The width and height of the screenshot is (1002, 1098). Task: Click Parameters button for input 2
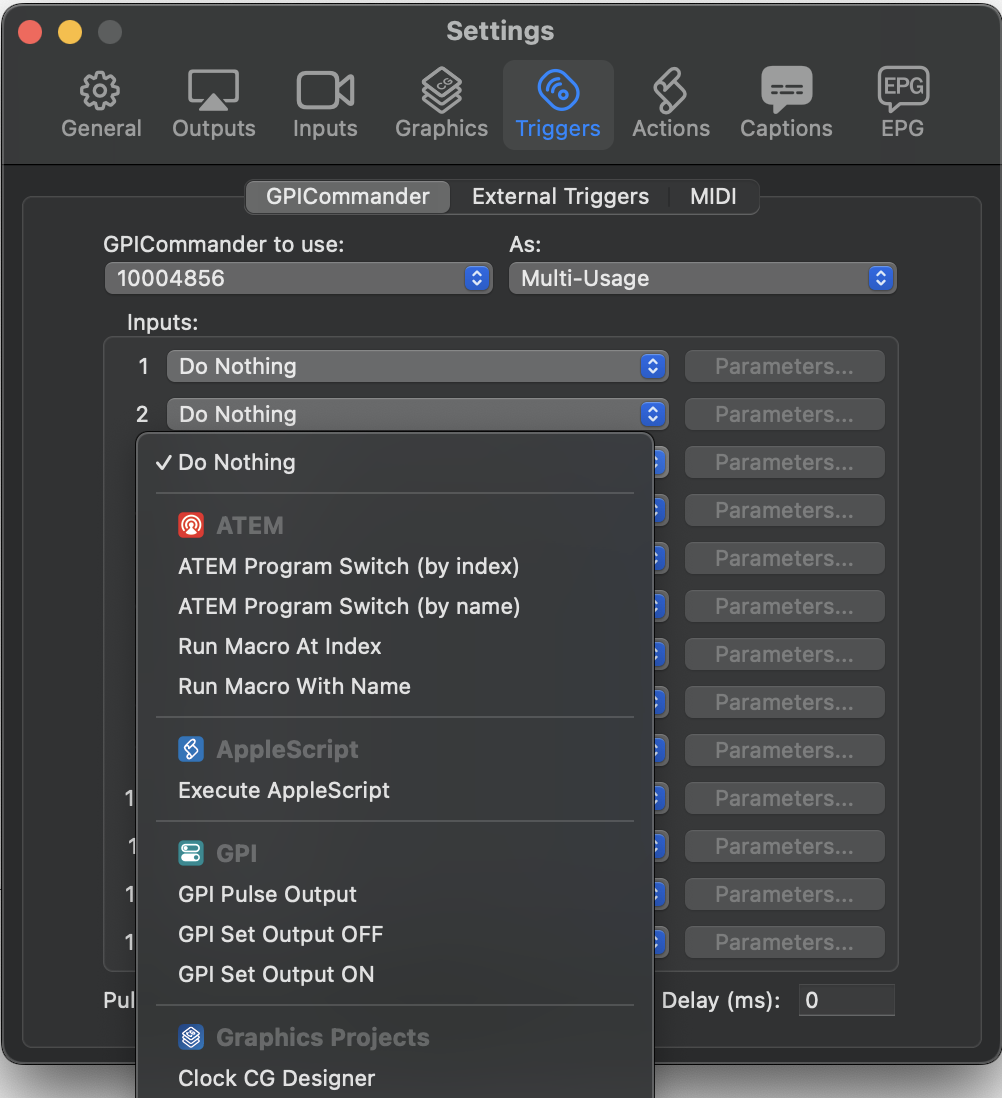(x=784, y=415)
